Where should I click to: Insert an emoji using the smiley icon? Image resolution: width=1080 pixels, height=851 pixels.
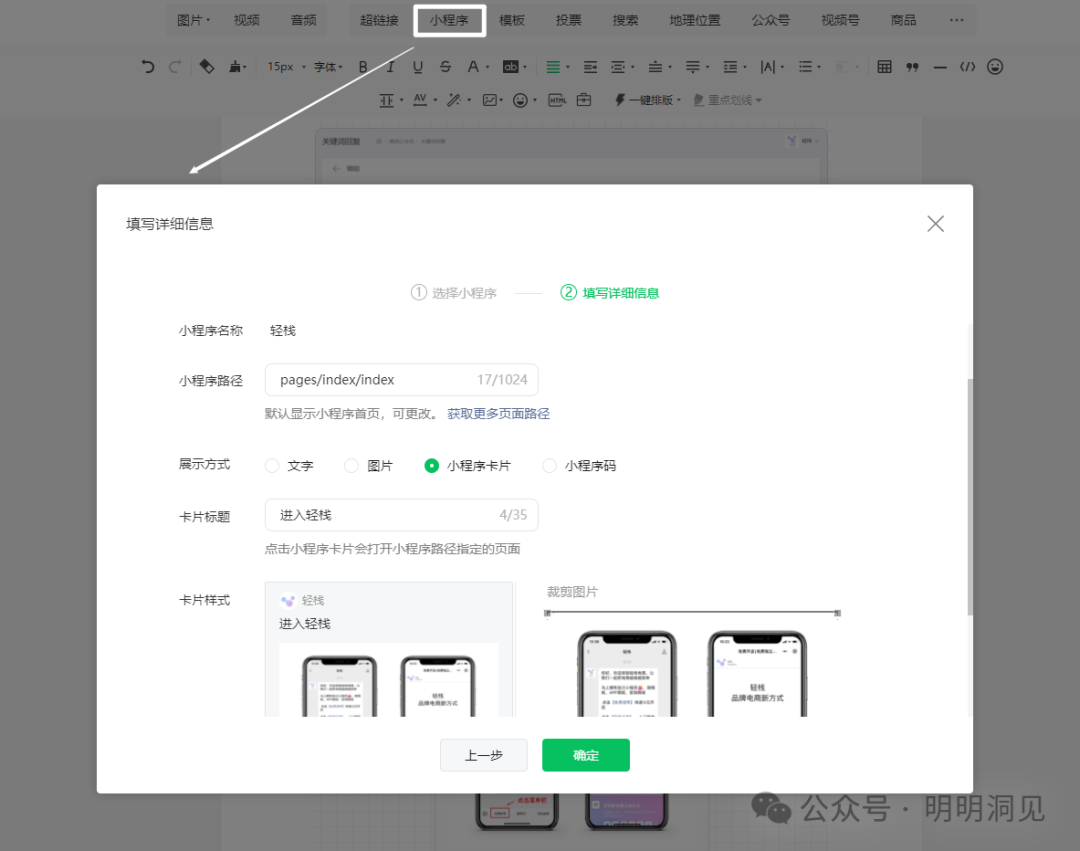pyautogui.click(x=996, y=66)
